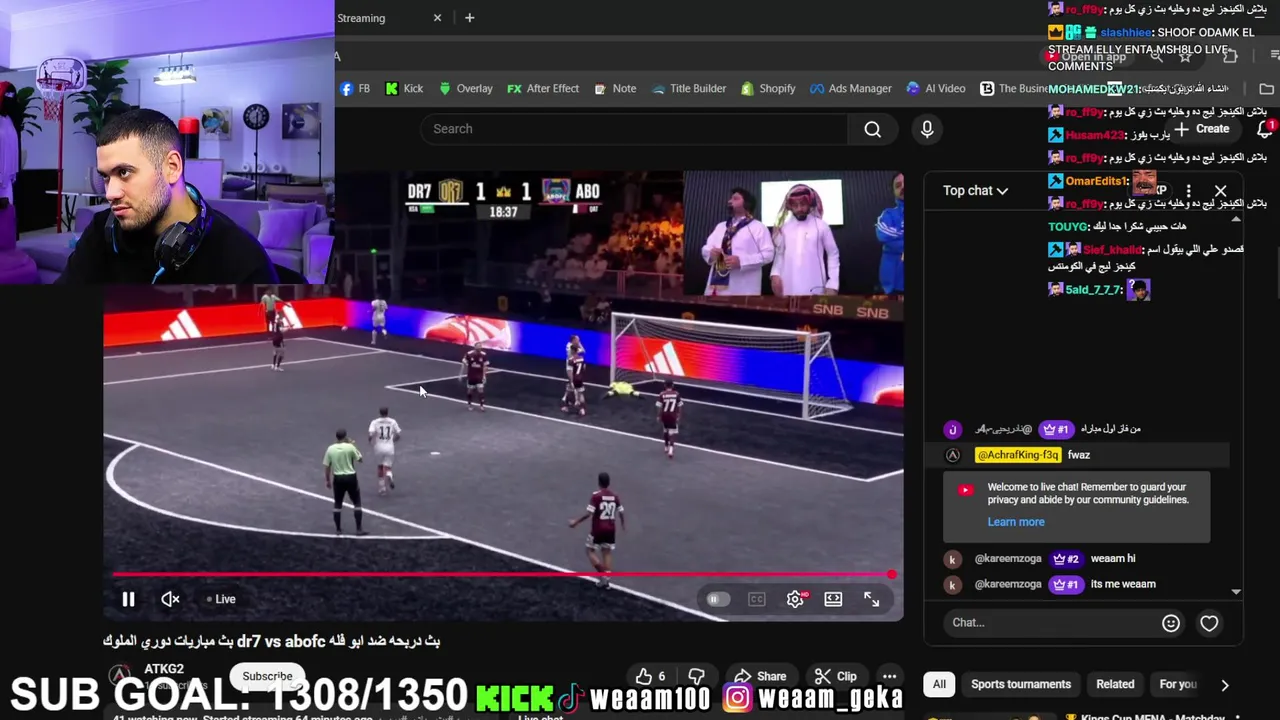Open the ATKG2 channel name
Screen dimensions: 1280x720
(163, 669)
